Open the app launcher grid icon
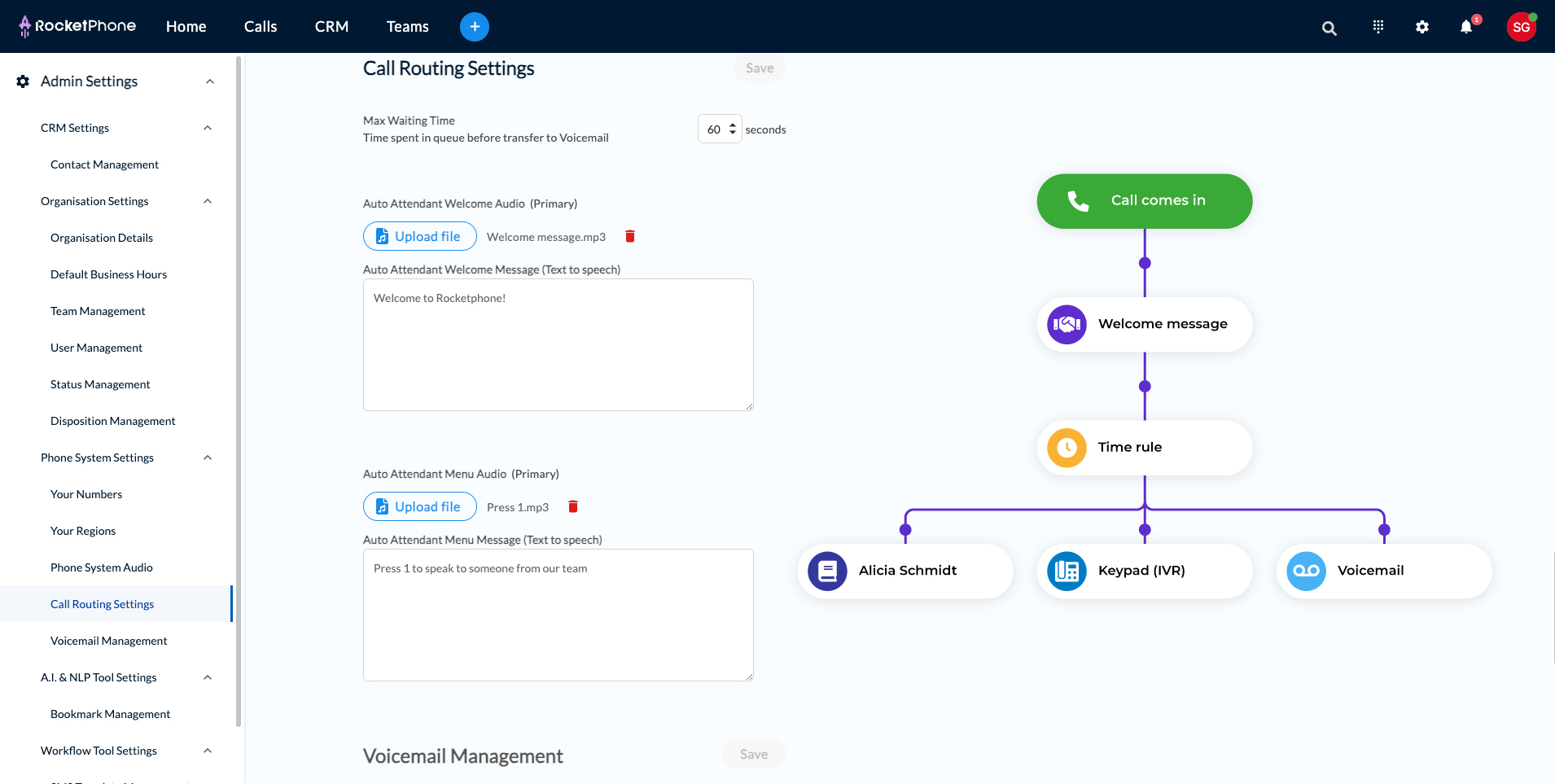Viewport: 1555px width, 784px height. (x=1377, y=27)
